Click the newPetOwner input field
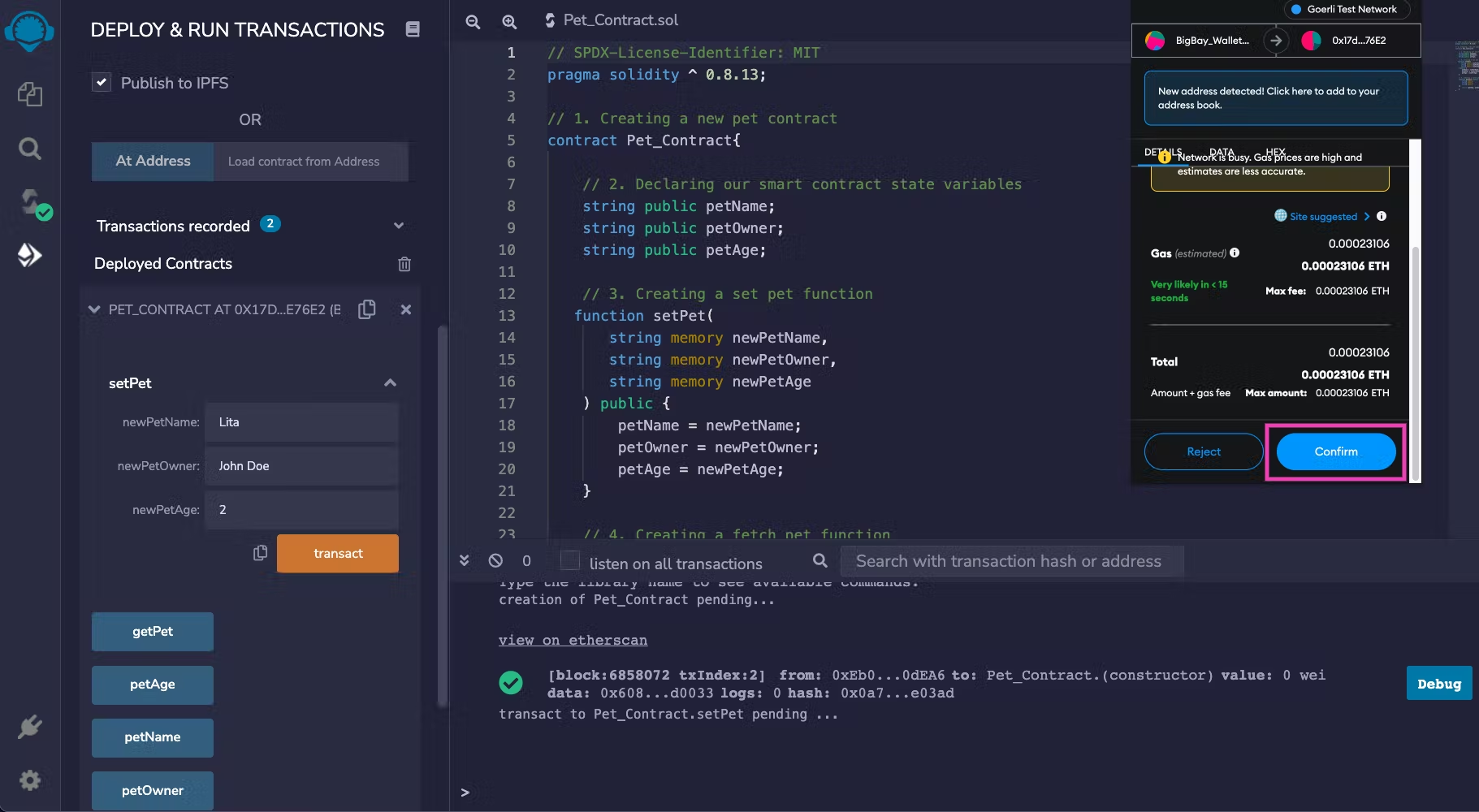 (301, 466)
